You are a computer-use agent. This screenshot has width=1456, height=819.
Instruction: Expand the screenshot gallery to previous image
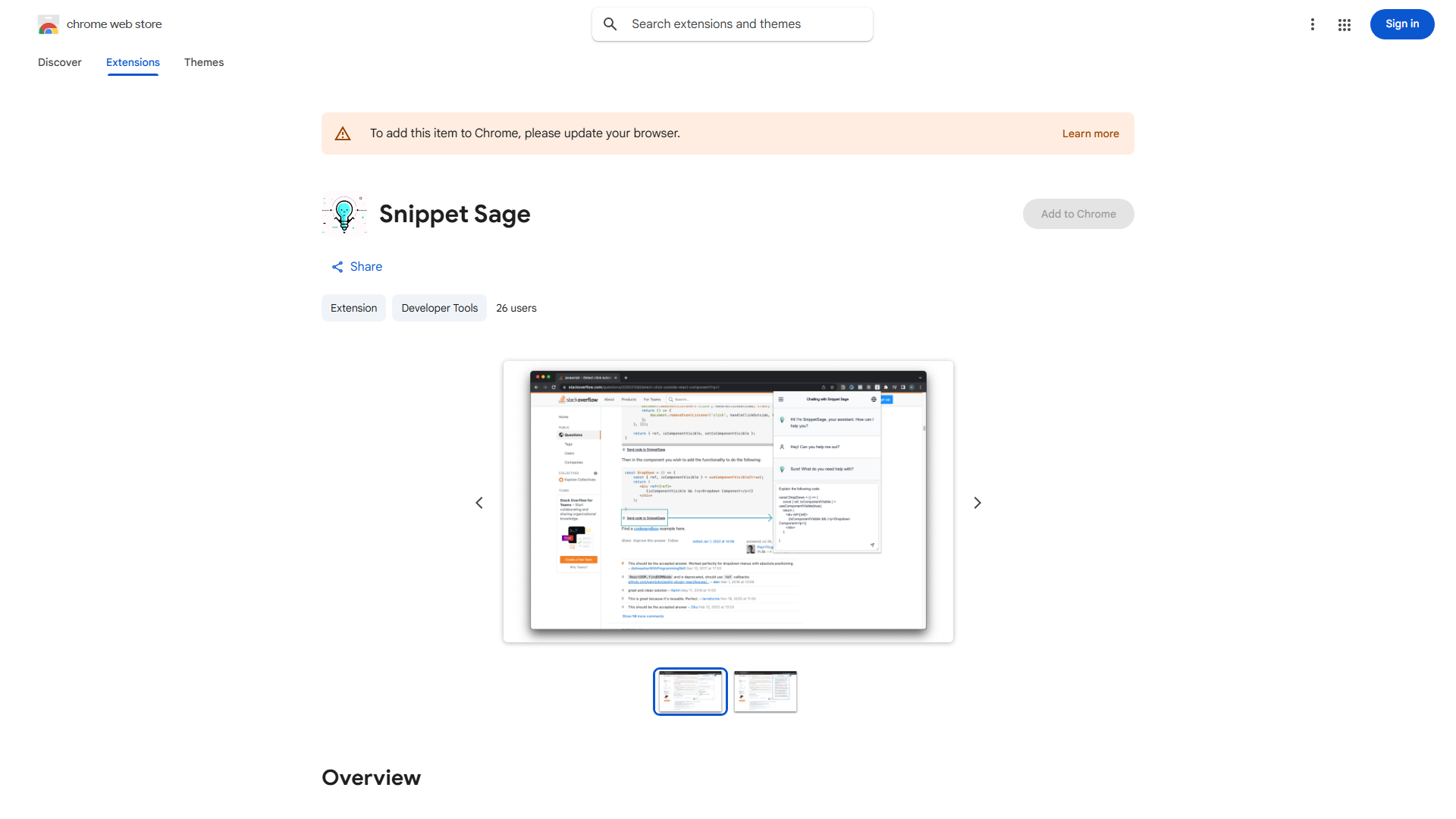click(479, 502)
